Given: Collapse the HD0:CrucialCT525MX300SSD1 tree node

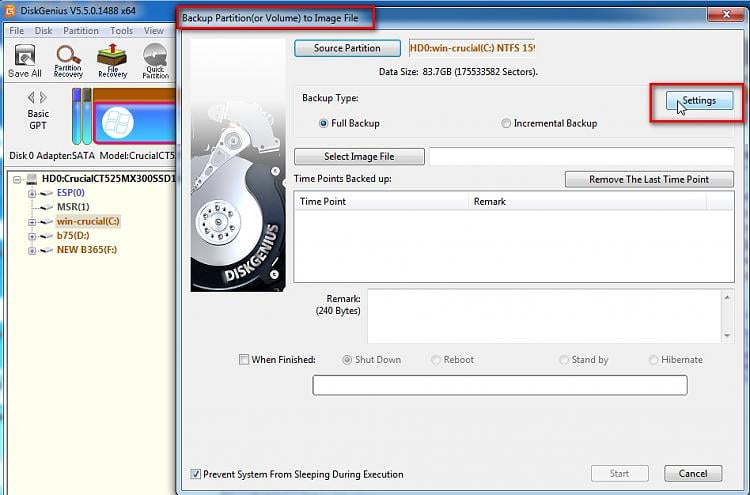Looking at the screenshot, I should tap(17, 179).
